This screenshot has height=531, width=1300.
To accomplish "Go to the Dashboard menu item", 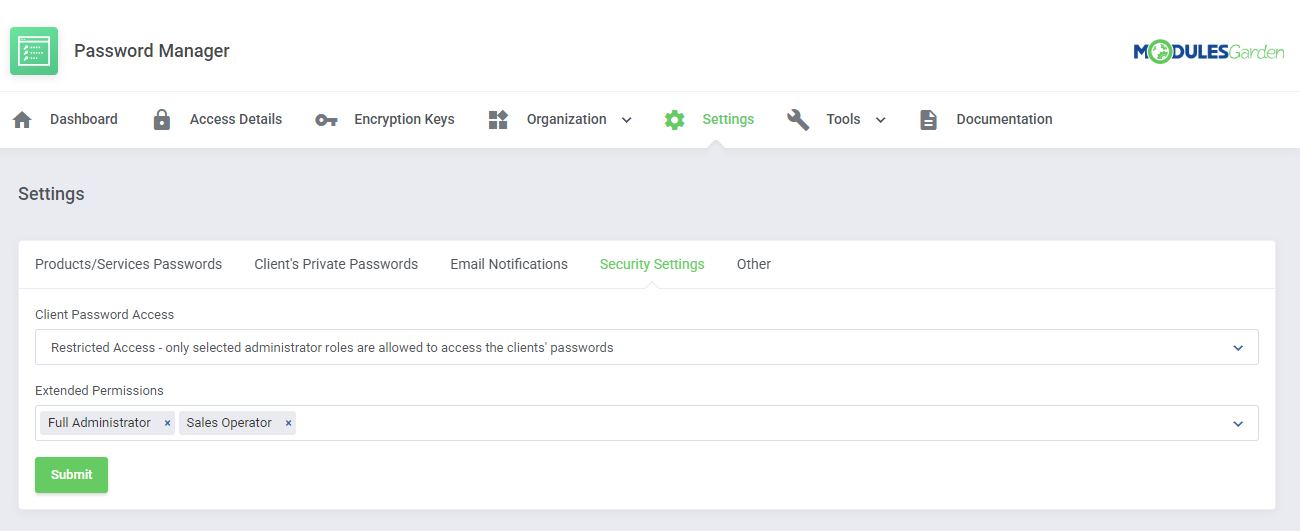I will 84,119.
